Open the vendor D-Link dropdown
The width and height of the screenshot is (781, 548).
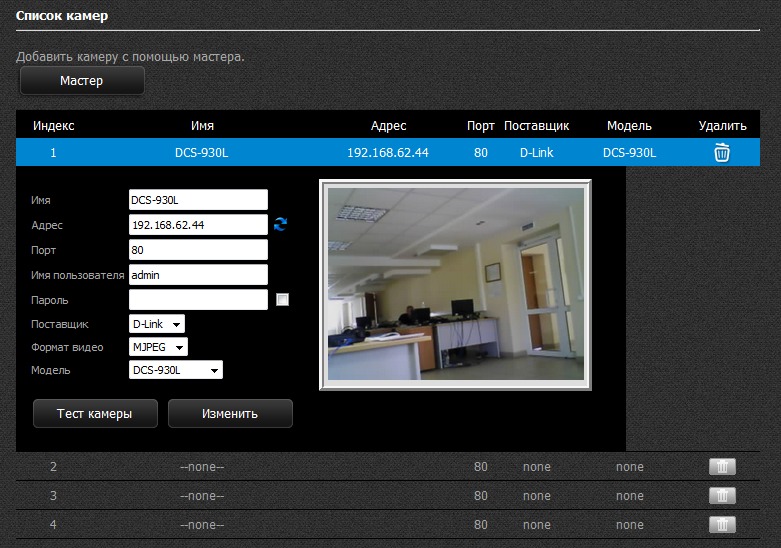click(157, 324)
